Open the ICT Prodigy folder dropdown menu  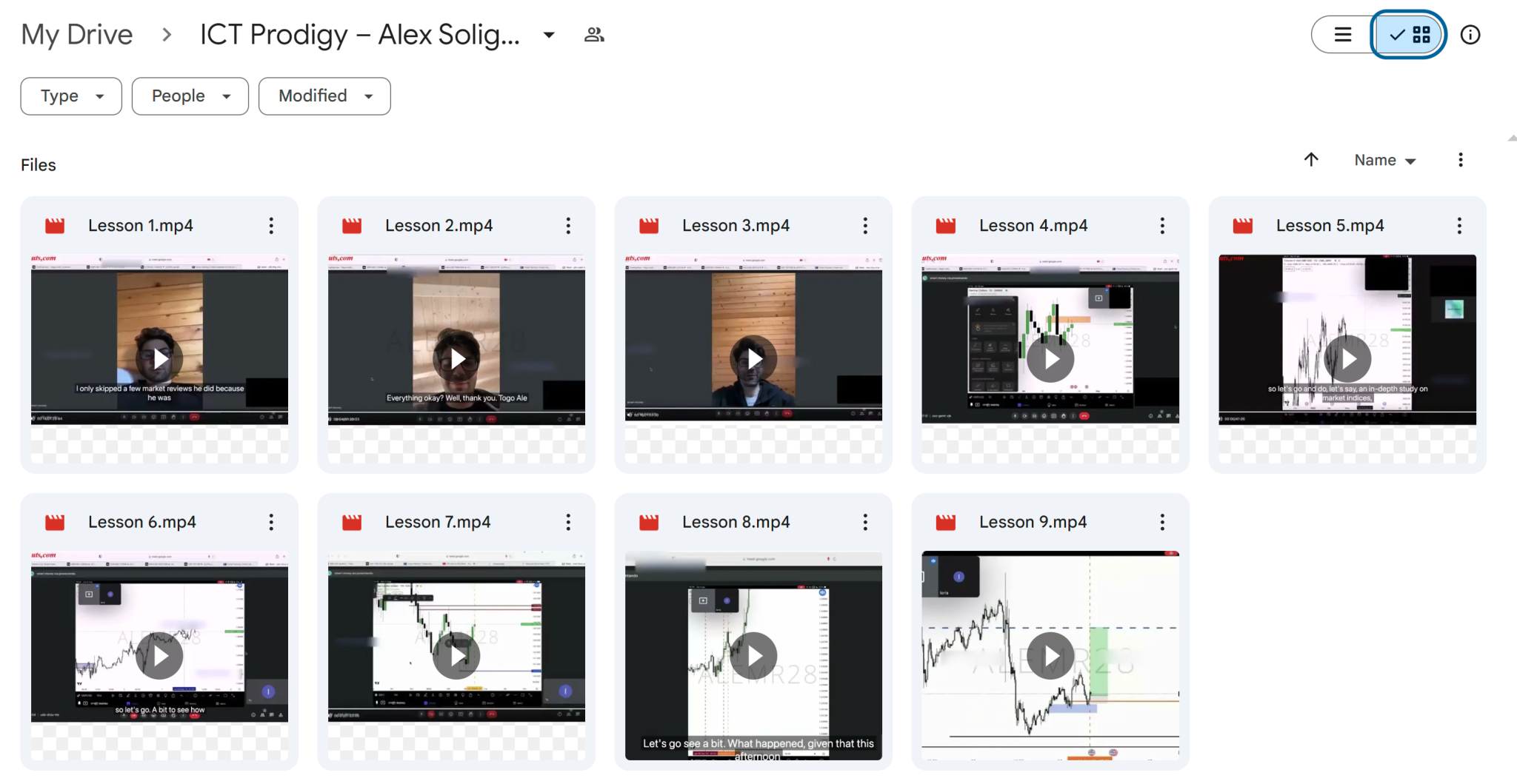coord(549,35)
